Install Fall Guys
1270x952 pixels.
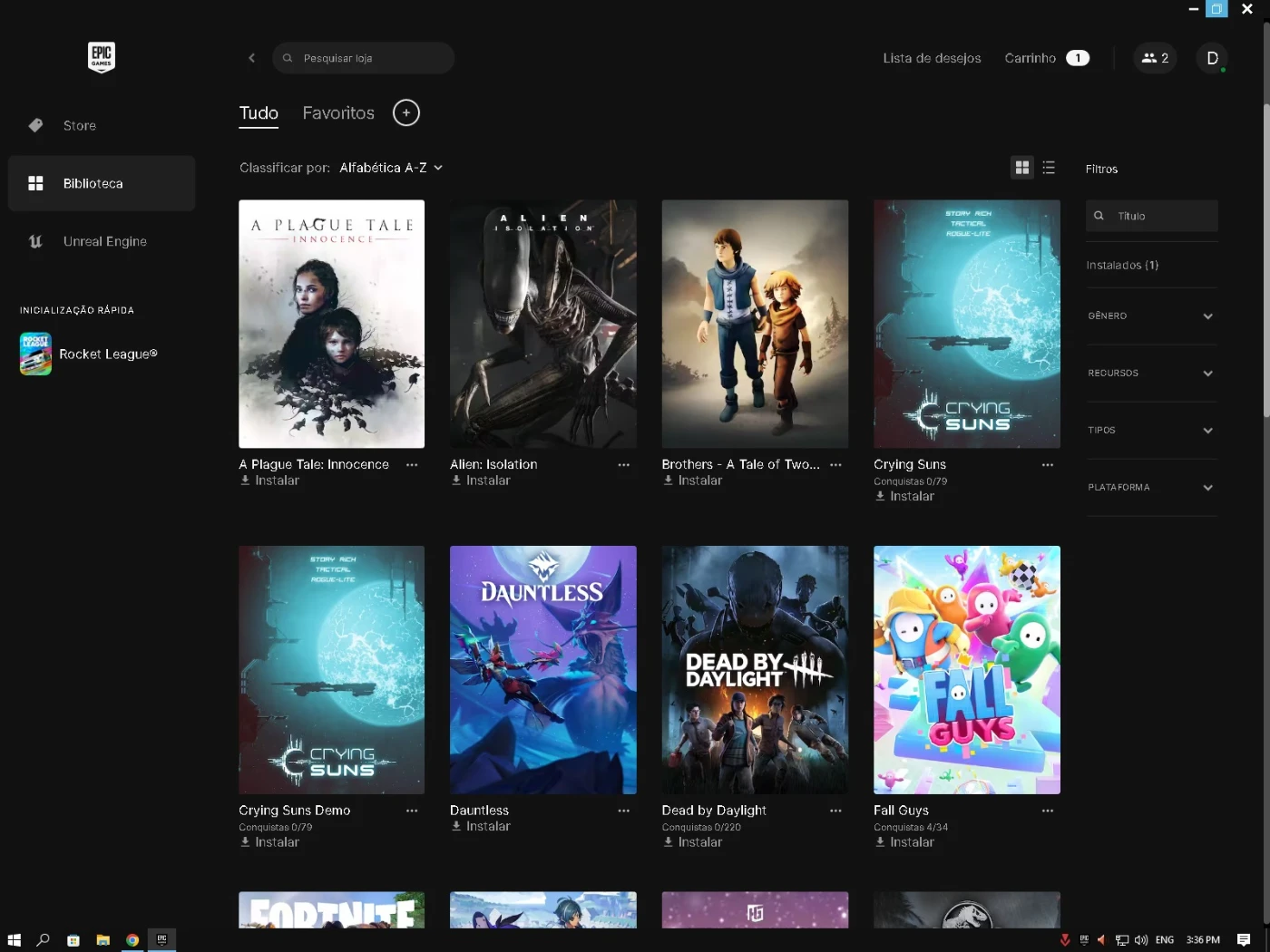(x=904, y=842)
